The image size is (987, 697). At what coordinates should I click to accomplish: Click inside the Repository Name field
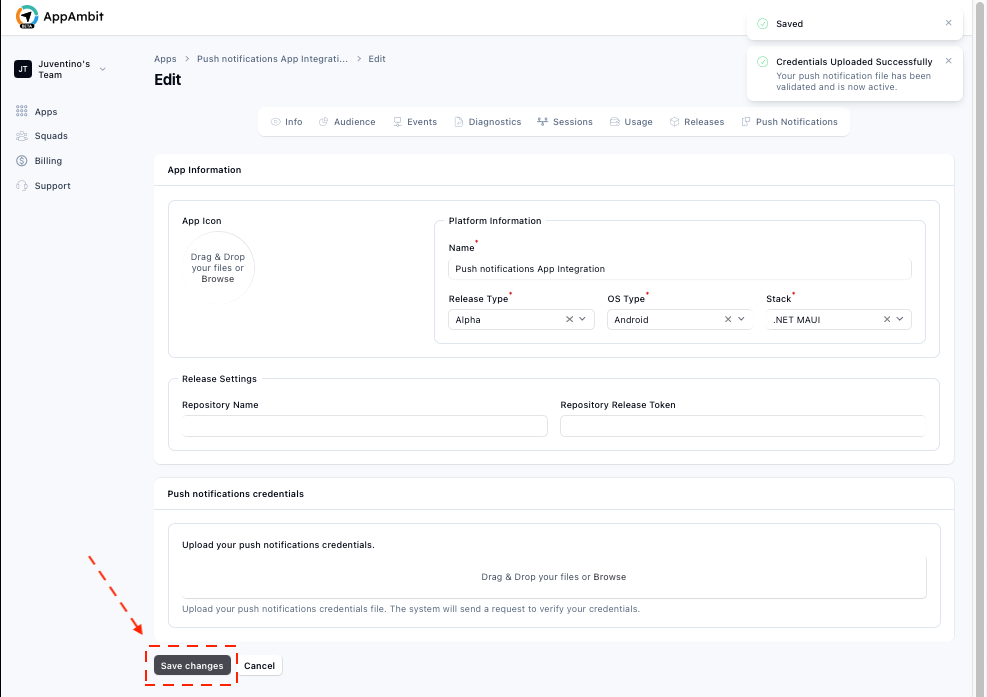tap(364, 425)
